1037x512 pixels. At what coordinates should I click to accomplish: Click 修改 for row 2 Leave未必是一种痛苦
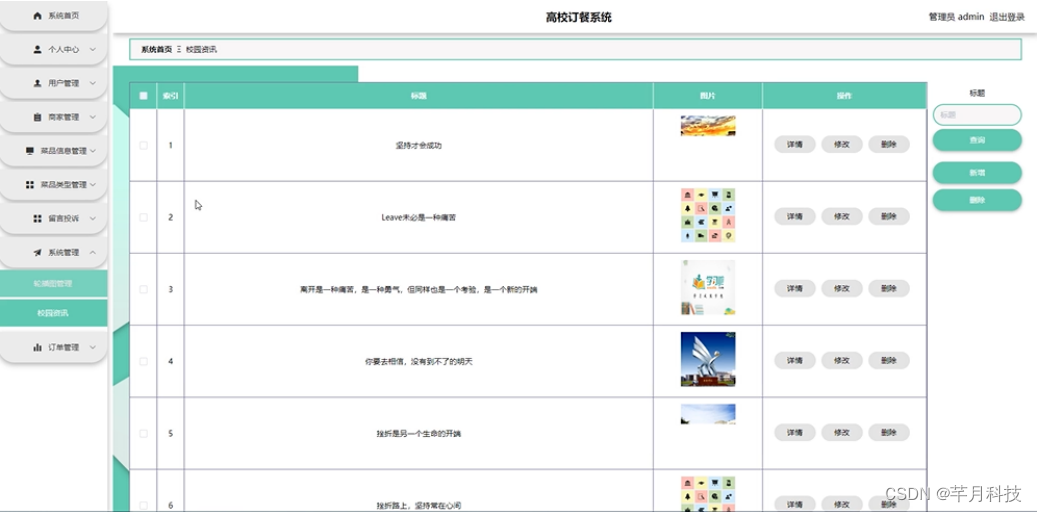coord(841,216)
